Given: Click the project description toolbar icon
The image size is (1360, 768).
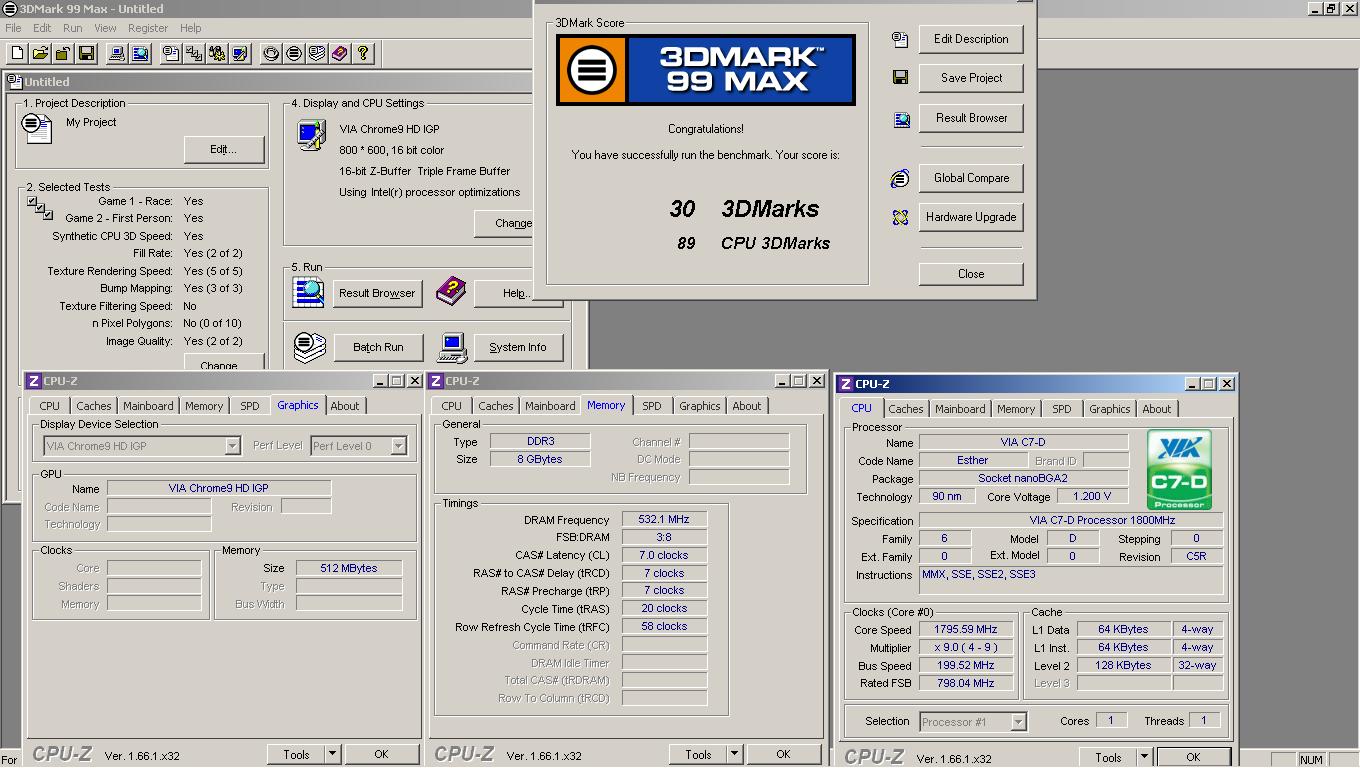Looking at the screenshot, I should point(171,53).
